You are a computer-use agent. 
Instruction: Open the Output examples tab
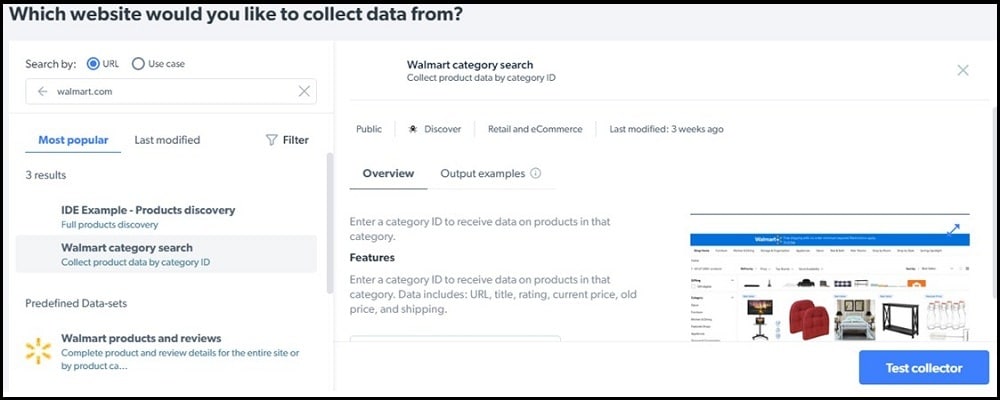(483, 174)
